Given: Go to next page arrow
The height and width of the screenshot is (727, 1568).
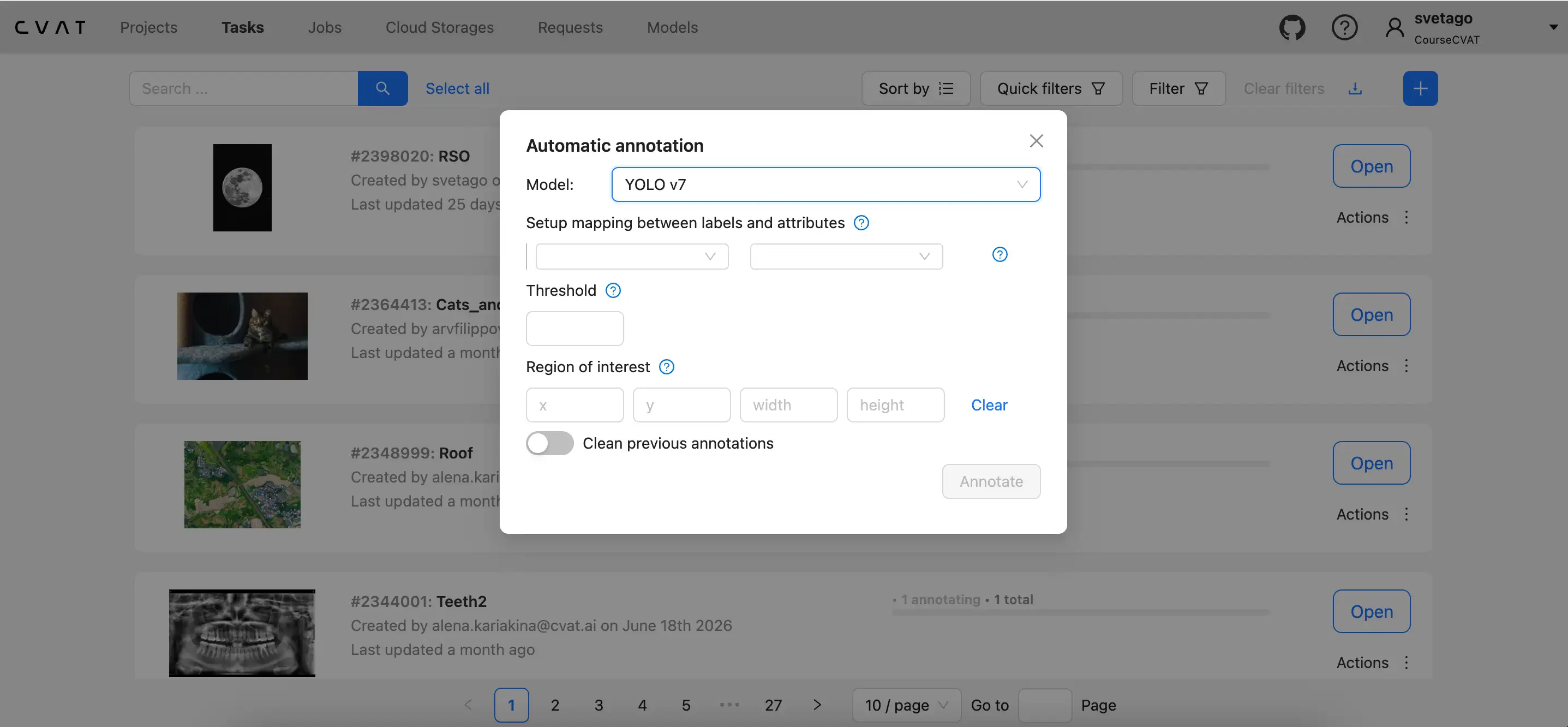Looking at the screenshot, I should click(x=817, y=705).
